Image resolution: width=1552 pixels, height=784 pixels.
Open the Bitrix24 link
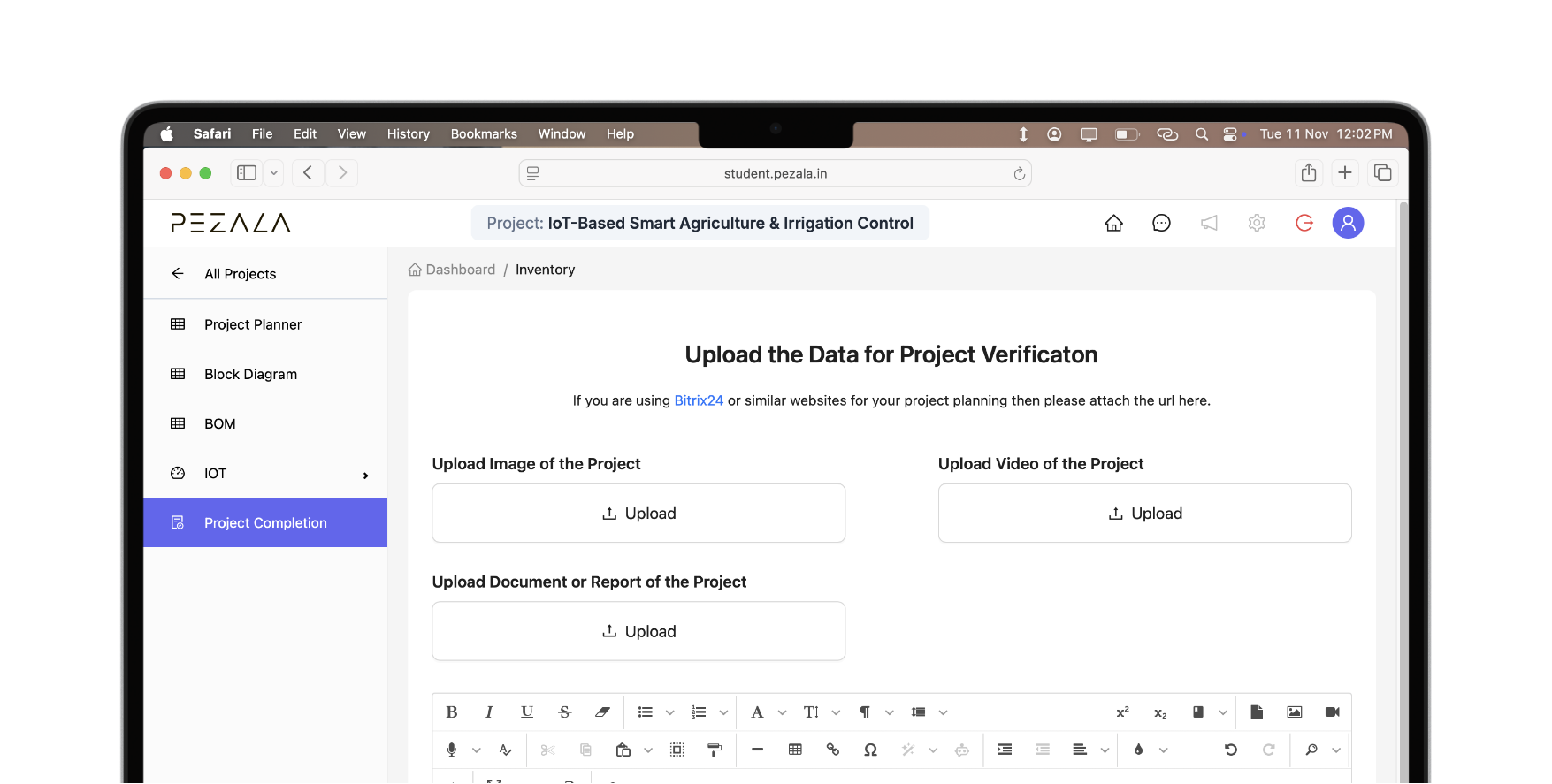coord(698,400)
